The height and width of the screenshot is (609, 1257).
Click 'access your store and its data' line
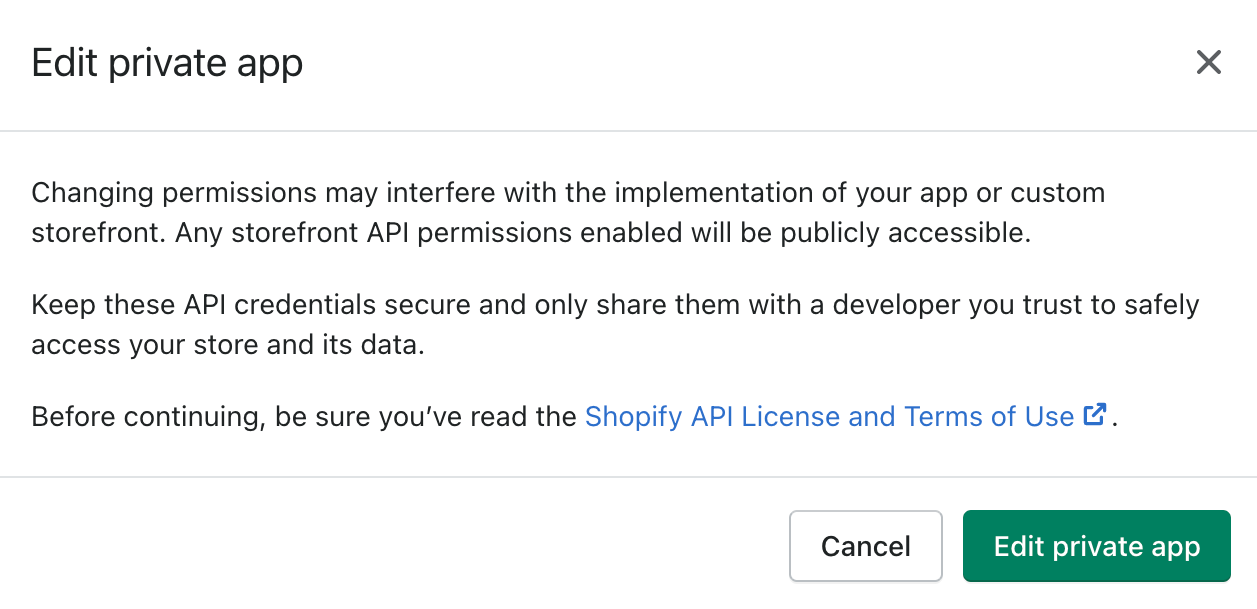click(229, 346)
